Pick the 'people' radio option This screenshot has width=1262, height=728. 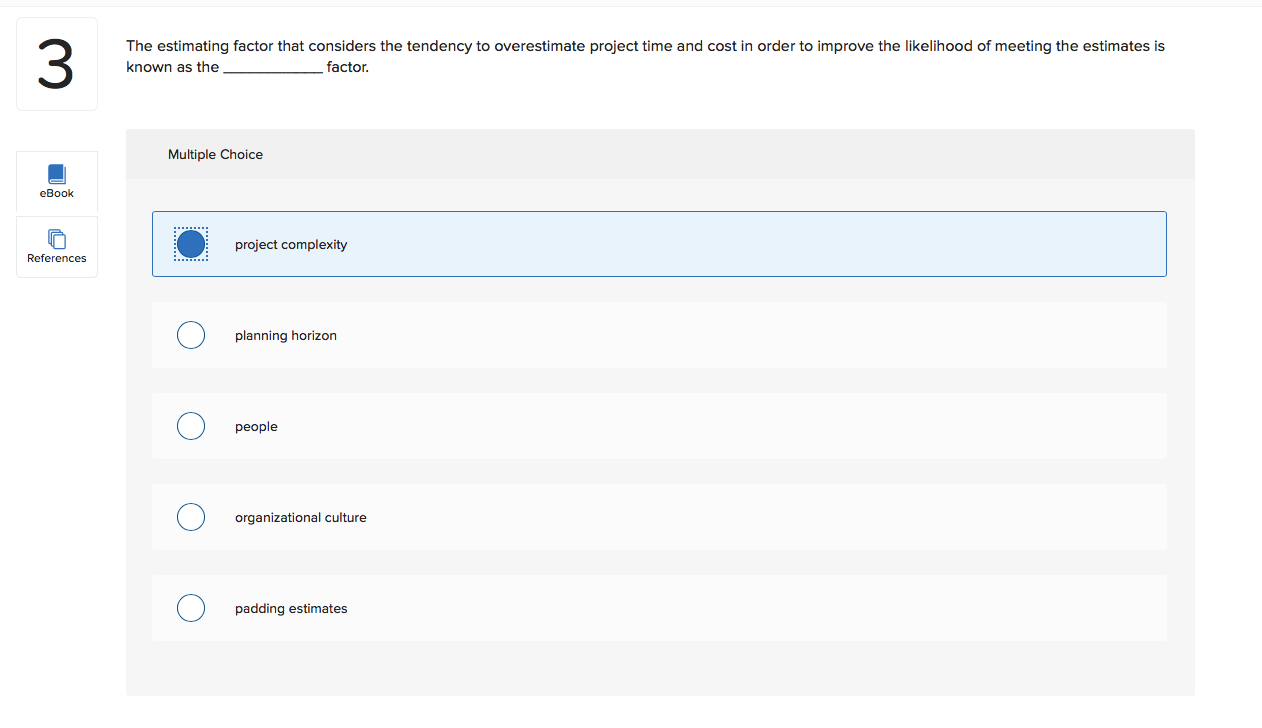point(191,426)
